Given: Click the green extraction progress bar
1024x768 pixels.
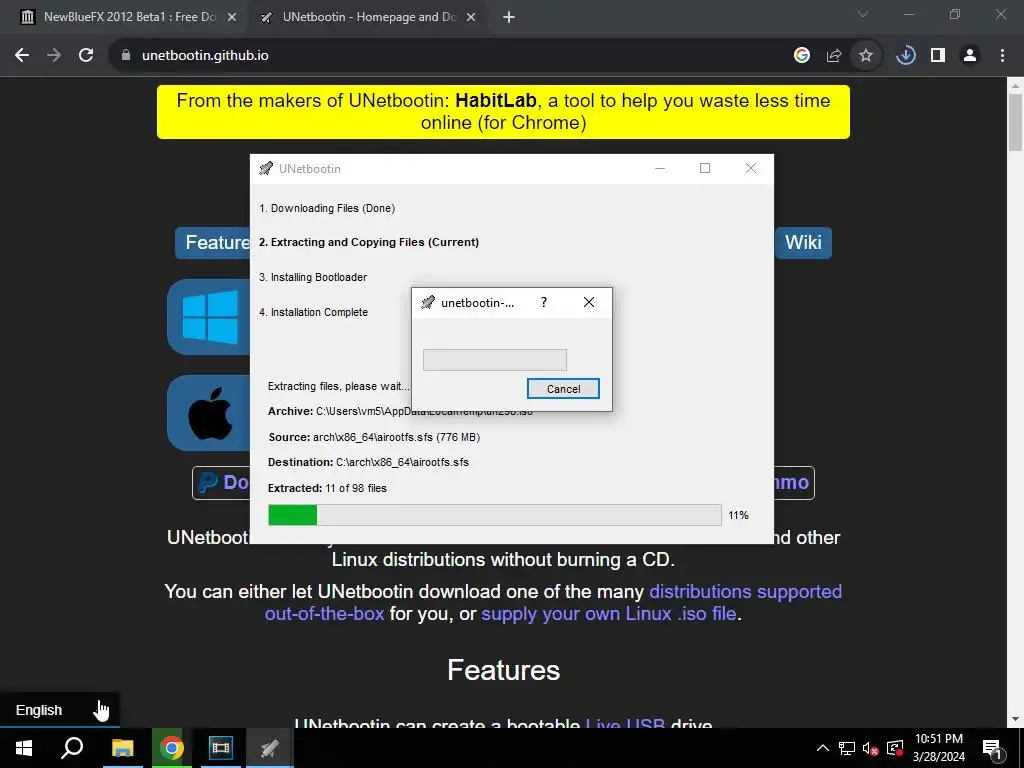Looking at the screenshot, I should [x=494, y=515].
